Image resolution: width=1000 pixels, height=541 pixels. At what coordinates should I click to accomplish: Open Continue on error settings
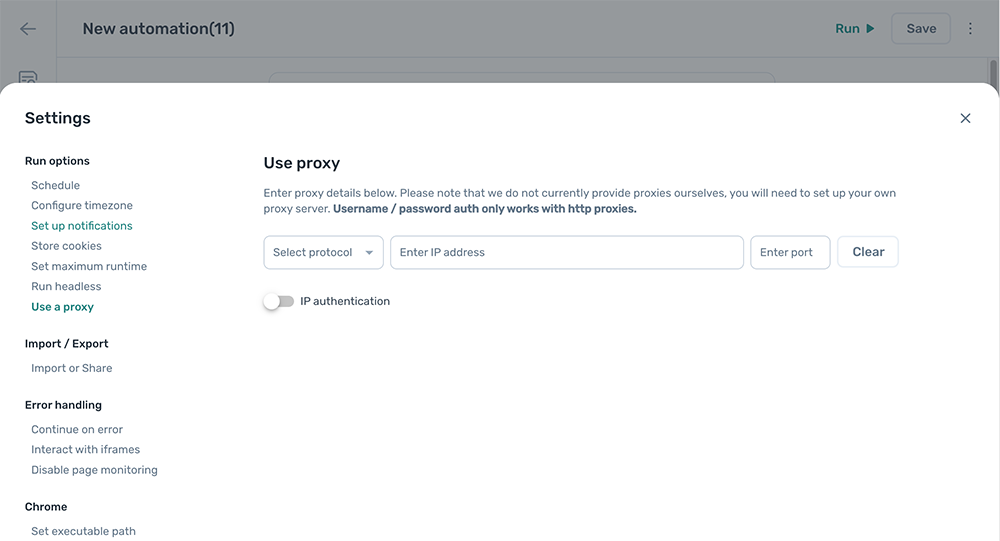[x=77, y=429]
